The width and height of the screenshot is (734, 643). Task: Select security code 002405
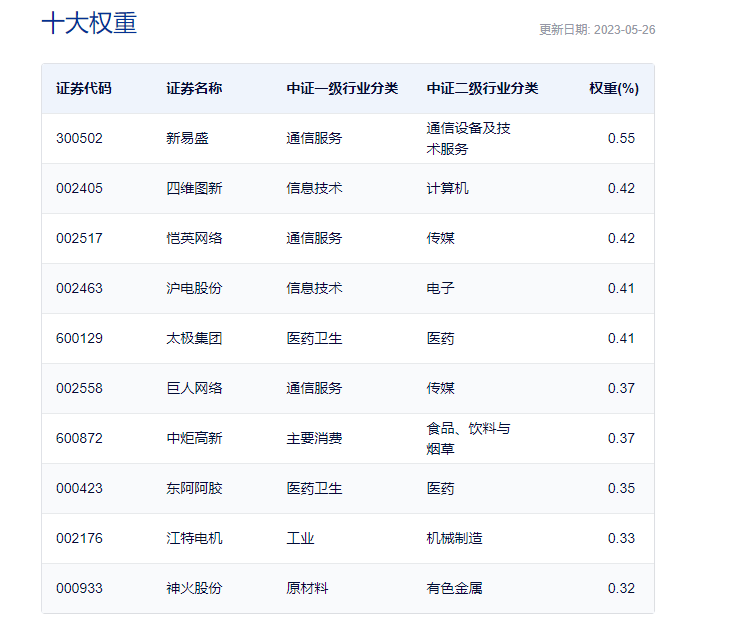tap(79, 189)
